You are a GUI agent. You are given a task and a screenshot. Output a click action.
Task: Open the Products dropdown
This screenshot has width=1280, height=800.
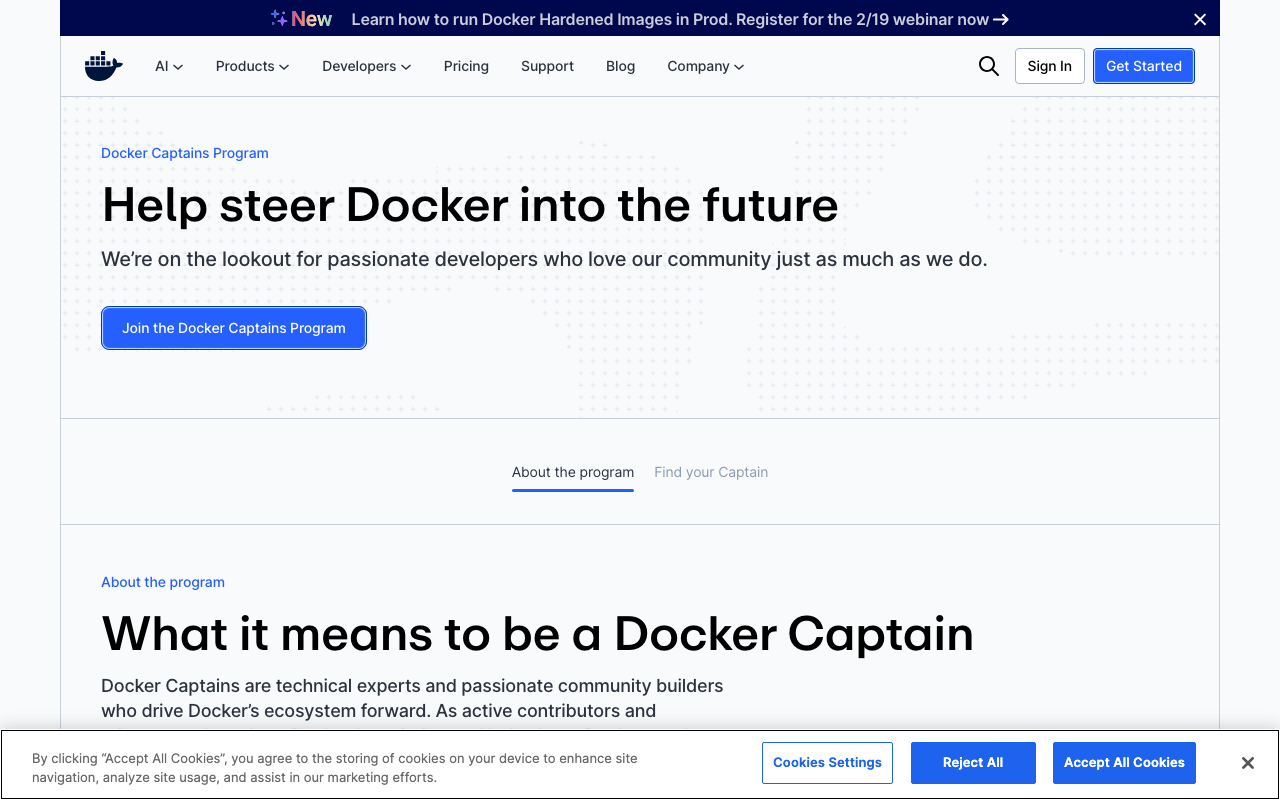point(252,66)
